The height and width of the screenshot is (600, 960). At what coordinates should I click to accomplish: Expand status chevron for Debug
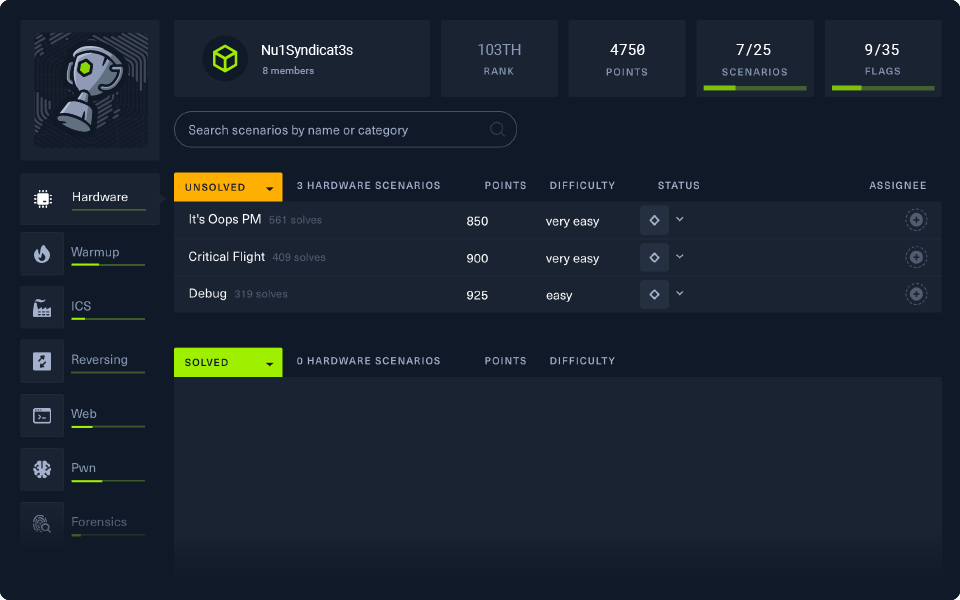pos(680,293)
